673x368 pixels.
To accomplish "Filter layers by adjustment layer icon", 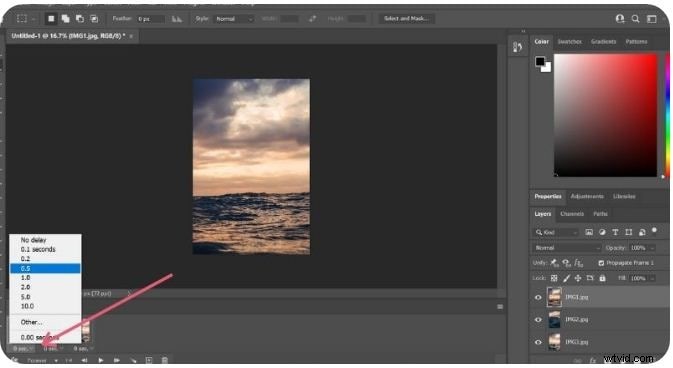I will [x=602, y=232].
